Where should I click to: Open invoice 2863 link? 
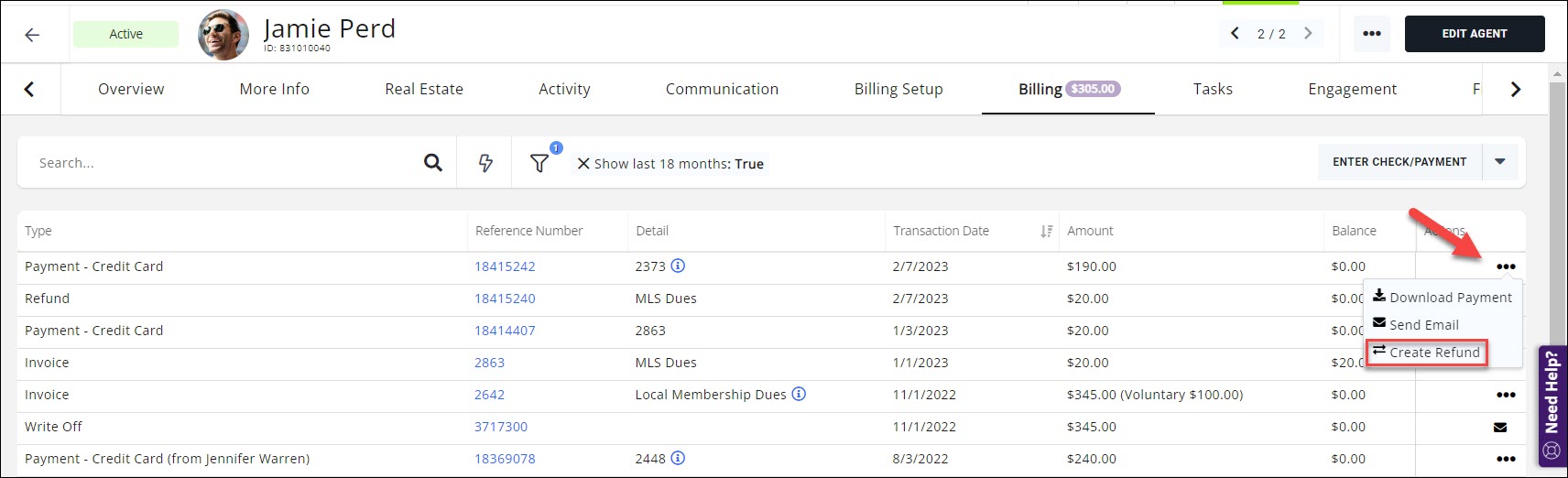[x=489, y=363]
